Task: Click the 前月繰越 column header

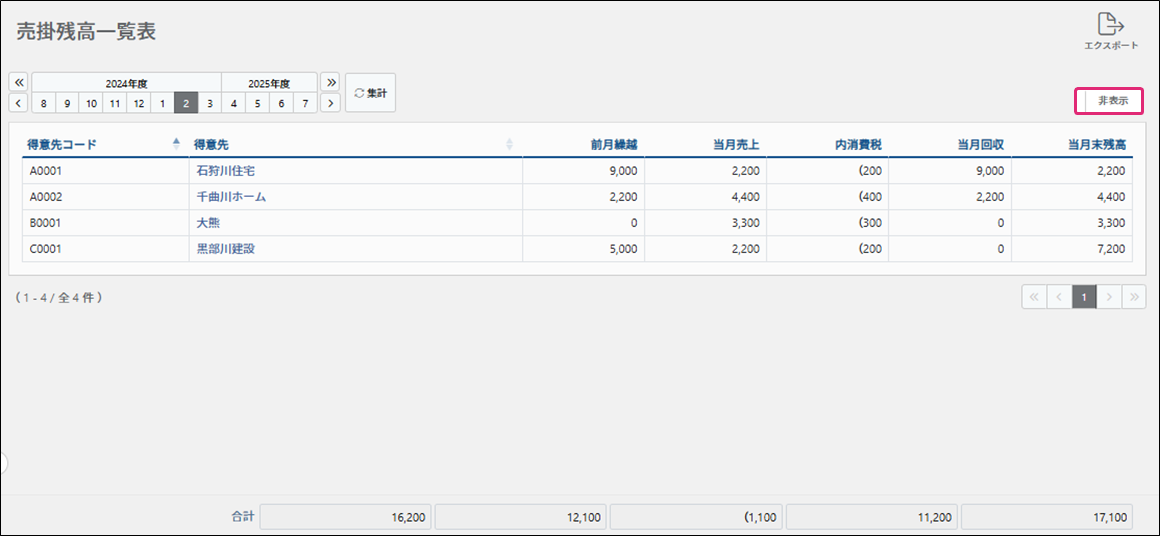Action: pyautogui.click(x=613, y=144)
